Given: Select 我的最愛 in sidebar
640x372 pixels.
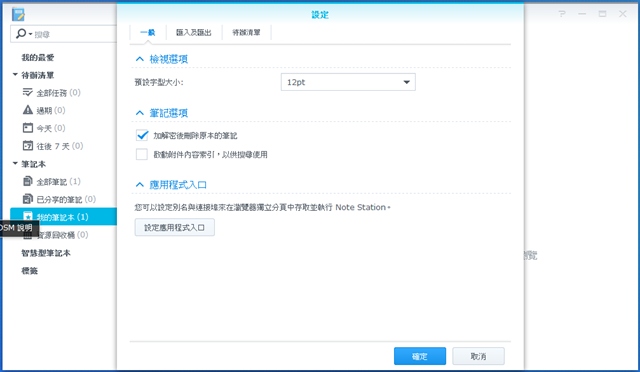Looking at the screenshot, I should point(38,57).
